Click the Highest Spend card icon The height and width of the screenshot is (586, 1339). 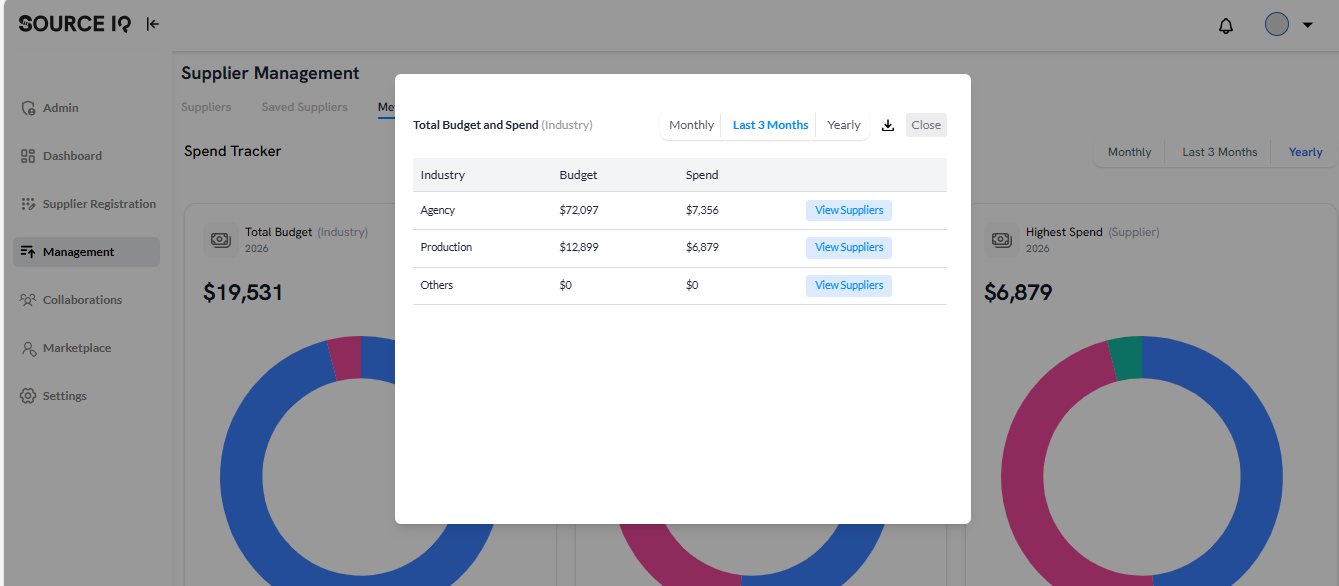(x=1002, y=239)
